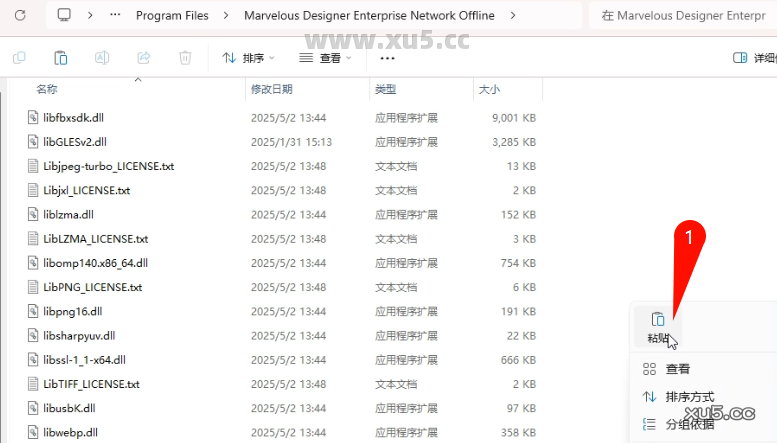Screen dimensions: 777x443
Task: Open the 查看 view dropdown in the toolbar
Action: pyautogui.click(x=325, y=58)
